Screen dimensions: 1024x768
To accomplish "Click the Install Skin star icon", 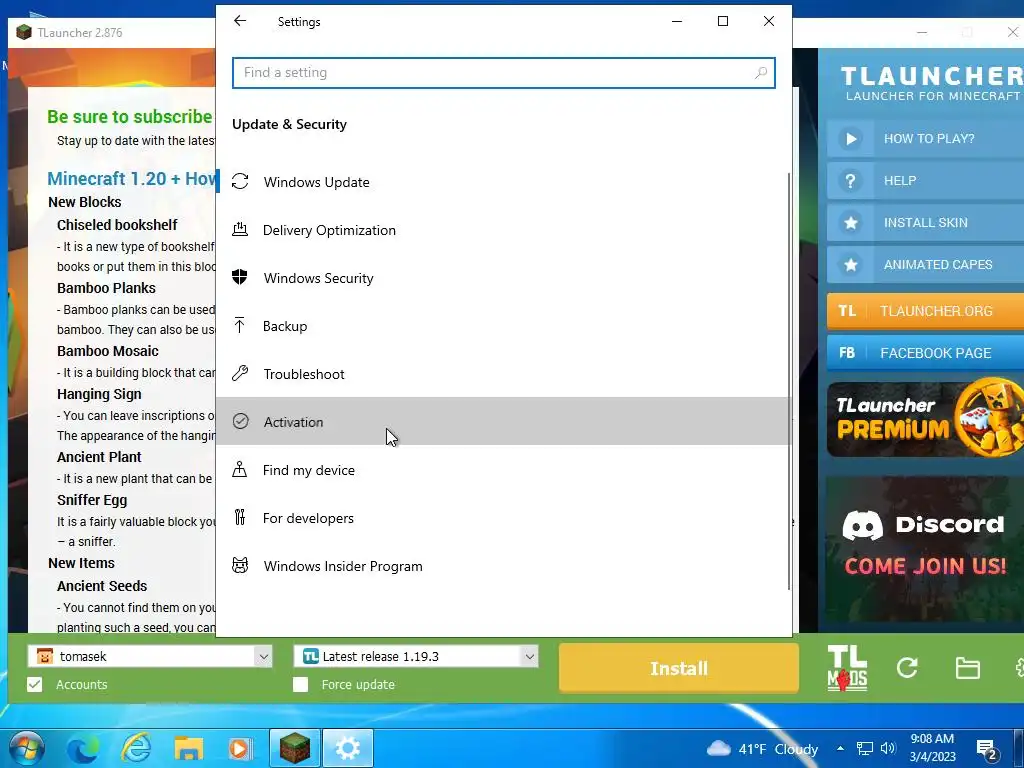I will tap(850, 223).
